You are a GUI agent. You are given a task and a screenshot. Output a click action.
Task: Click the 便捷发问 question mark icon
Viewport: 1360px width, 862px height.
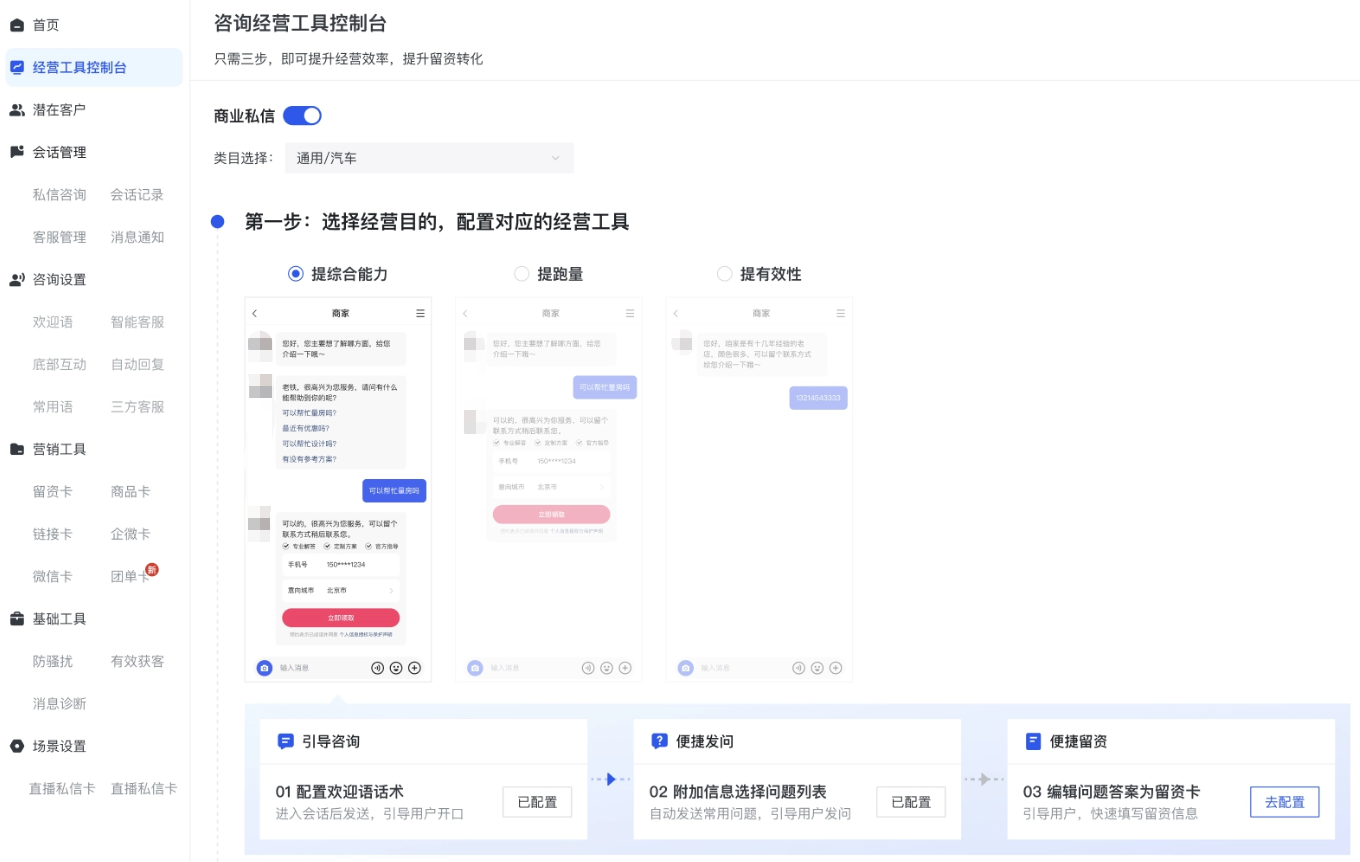pos(660,741)
